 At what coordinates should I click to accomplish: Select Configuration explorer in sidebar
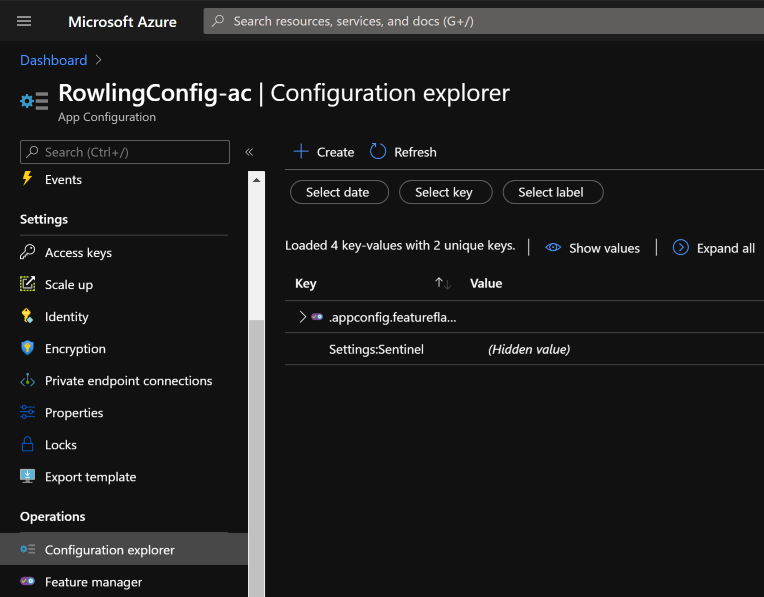pyautogui.click(x=124, y=549)
